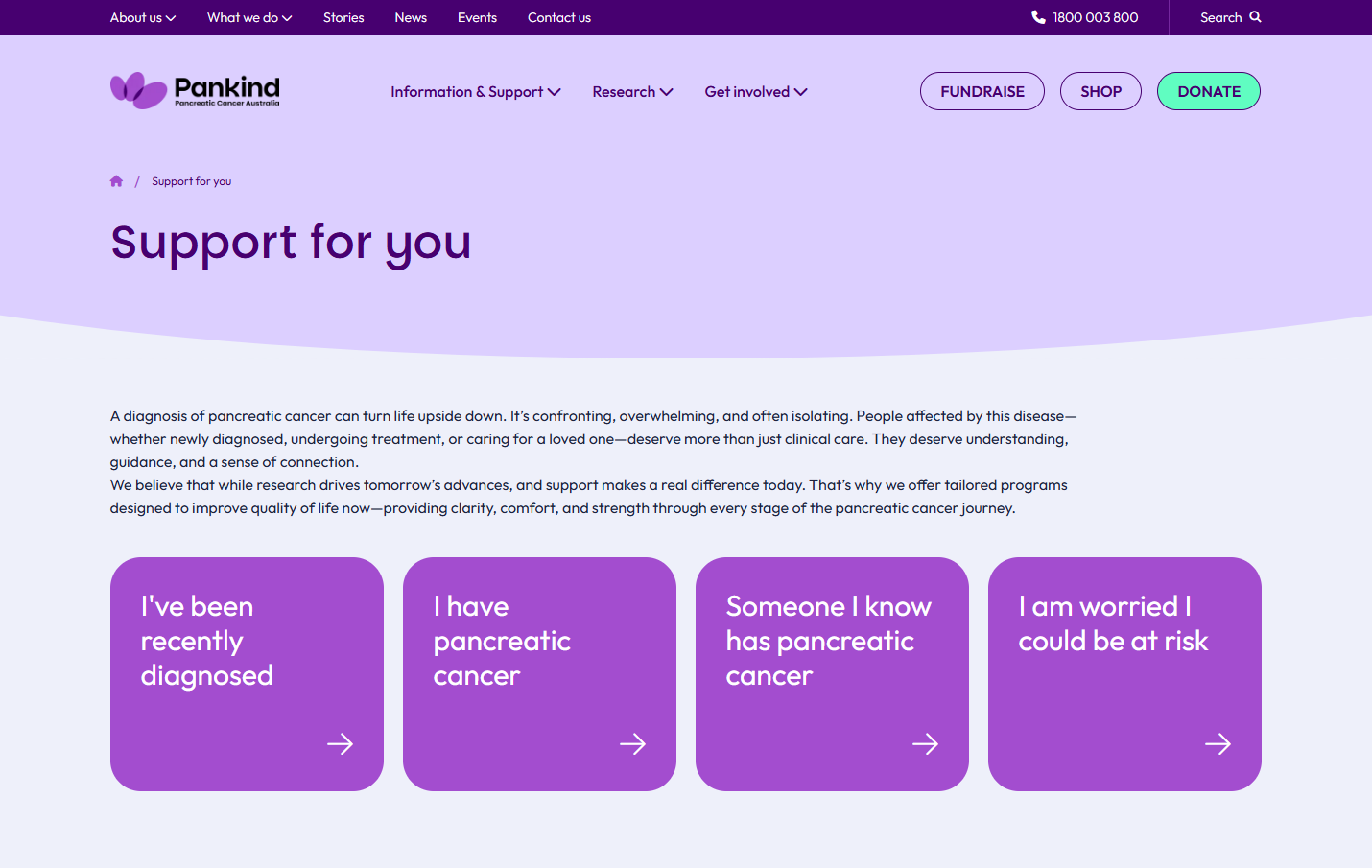
Task: Click the search magnifying glass icon
Action: pos(1255,17)
